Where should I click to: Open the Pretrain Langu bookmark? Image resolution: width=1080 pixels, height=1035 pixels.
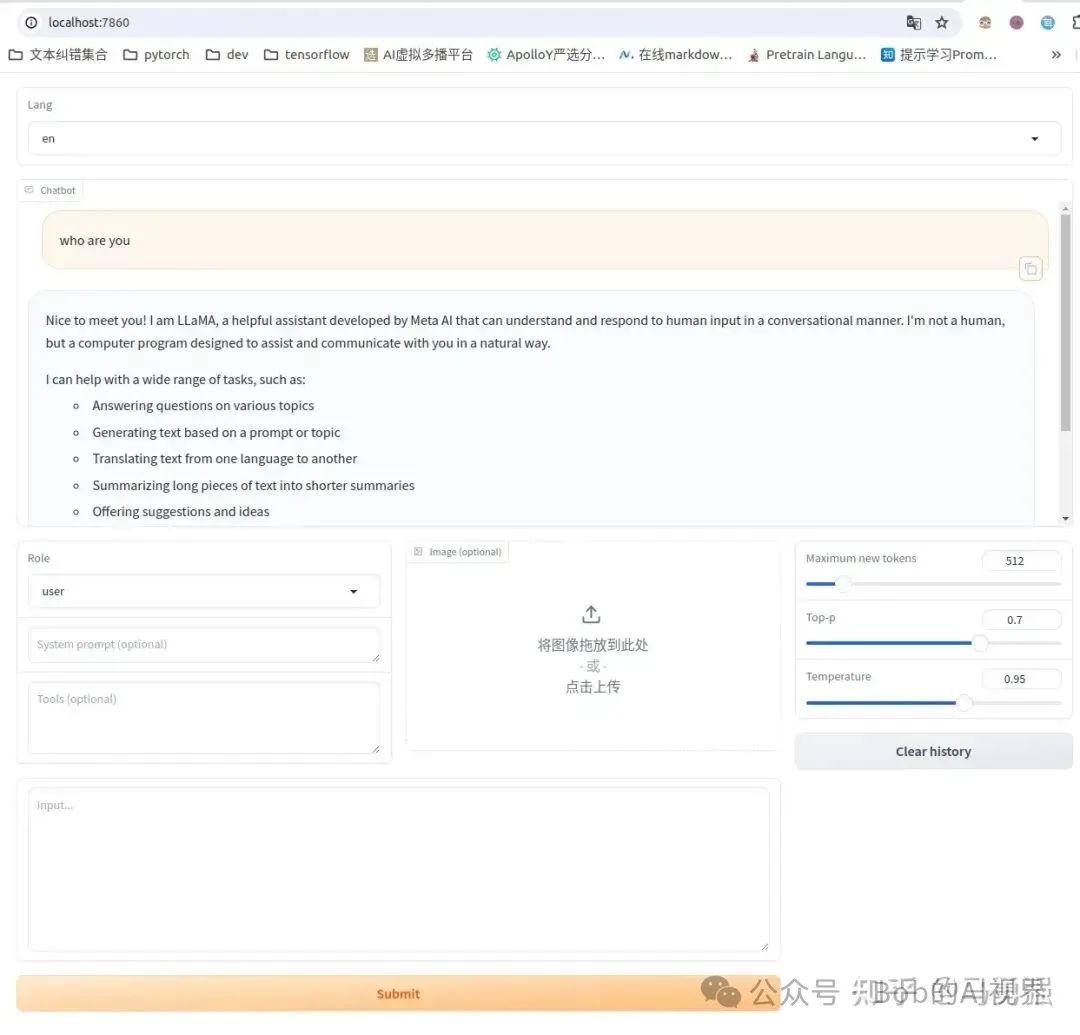click(x=807, y=54)
